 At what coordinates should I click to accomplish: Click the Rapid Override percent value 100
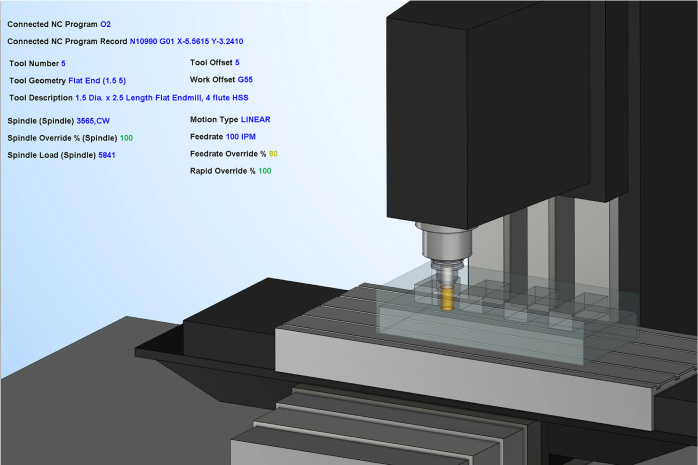click(265, 171)
